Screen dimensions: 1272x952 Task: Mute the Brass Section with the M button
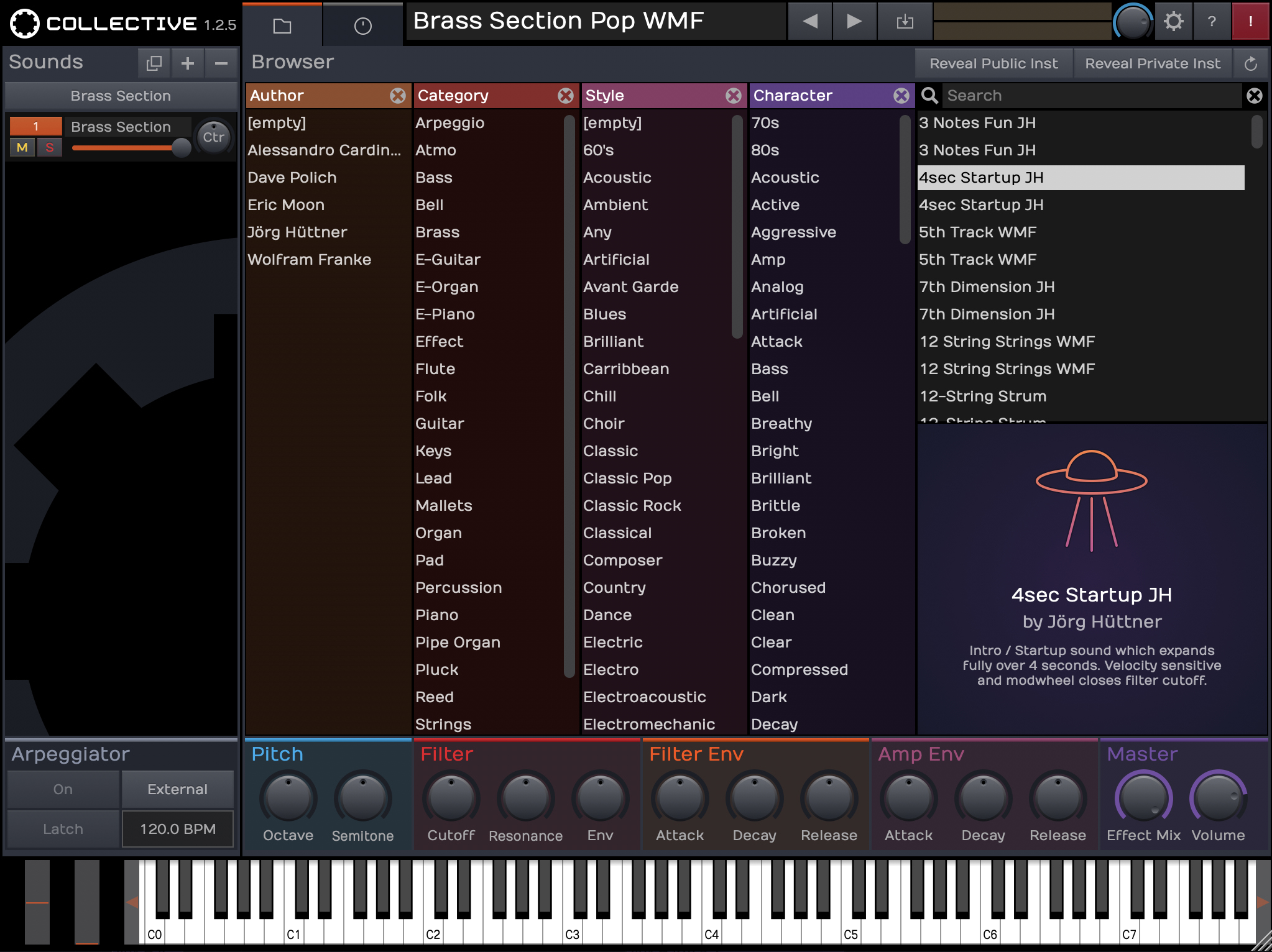[22, 147]
